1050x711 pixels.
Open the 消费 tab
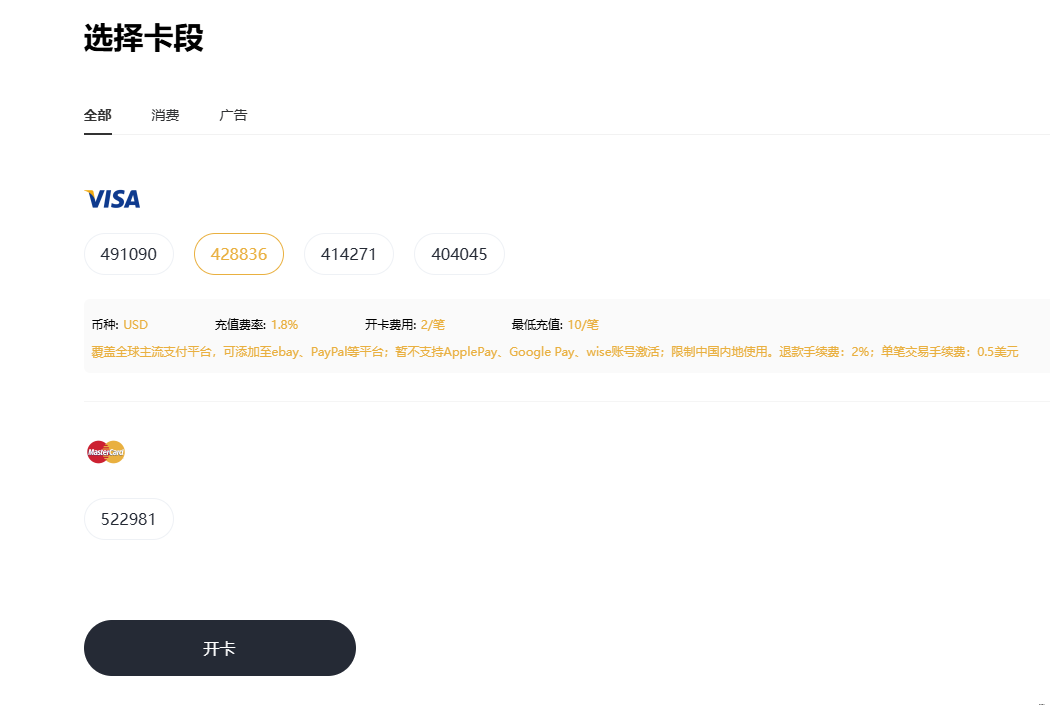pos(165,115)
